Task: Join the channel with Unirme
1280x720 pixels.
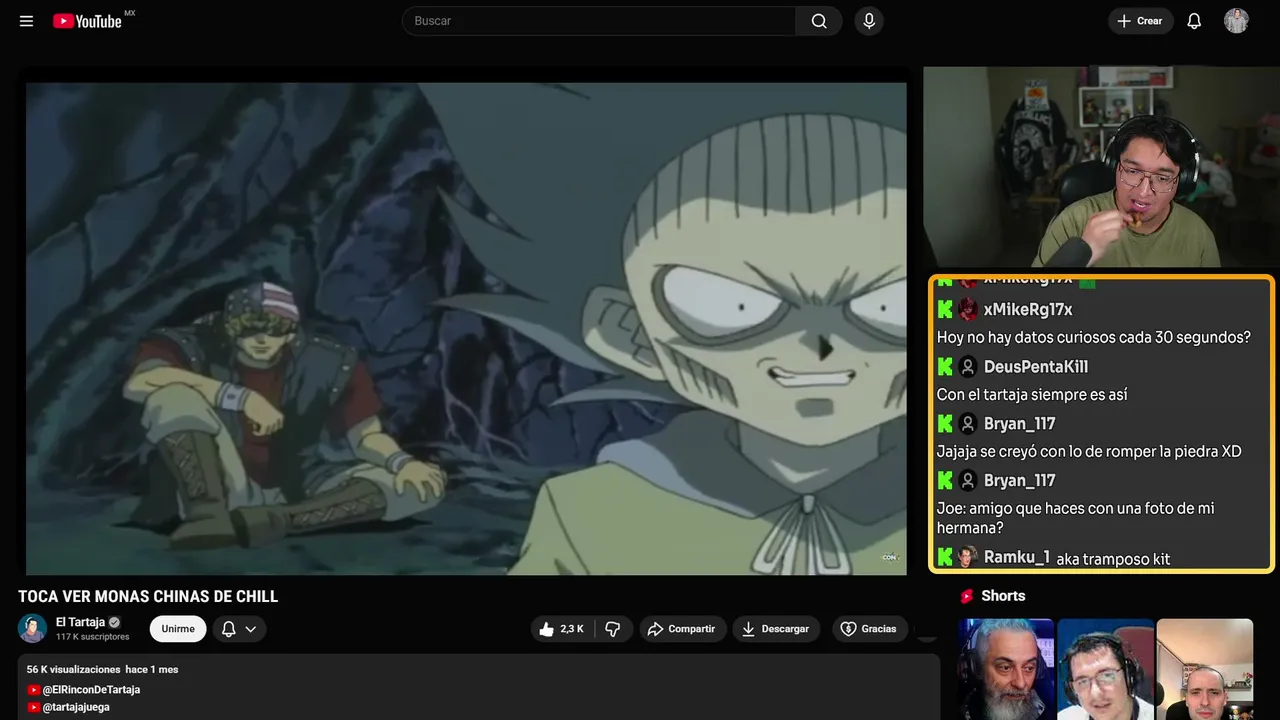Action: [x=178, y=629]
